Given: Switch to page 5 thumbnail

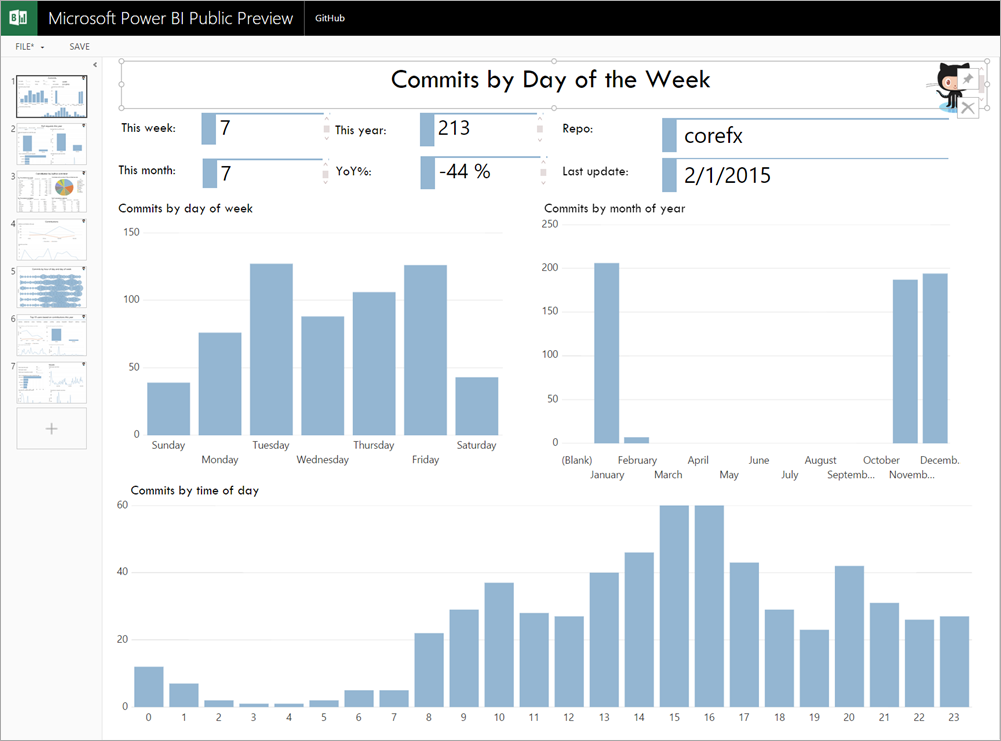Looking at the screenshot, I should (52, 287).
